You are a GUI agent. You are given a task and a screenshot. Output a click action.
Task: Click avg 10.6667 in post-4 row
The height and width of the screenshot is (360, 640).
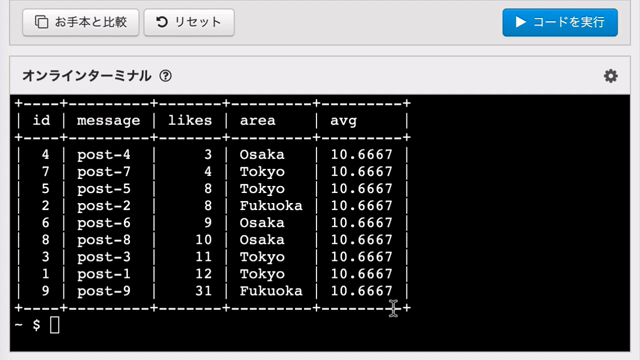click(361, 155)
